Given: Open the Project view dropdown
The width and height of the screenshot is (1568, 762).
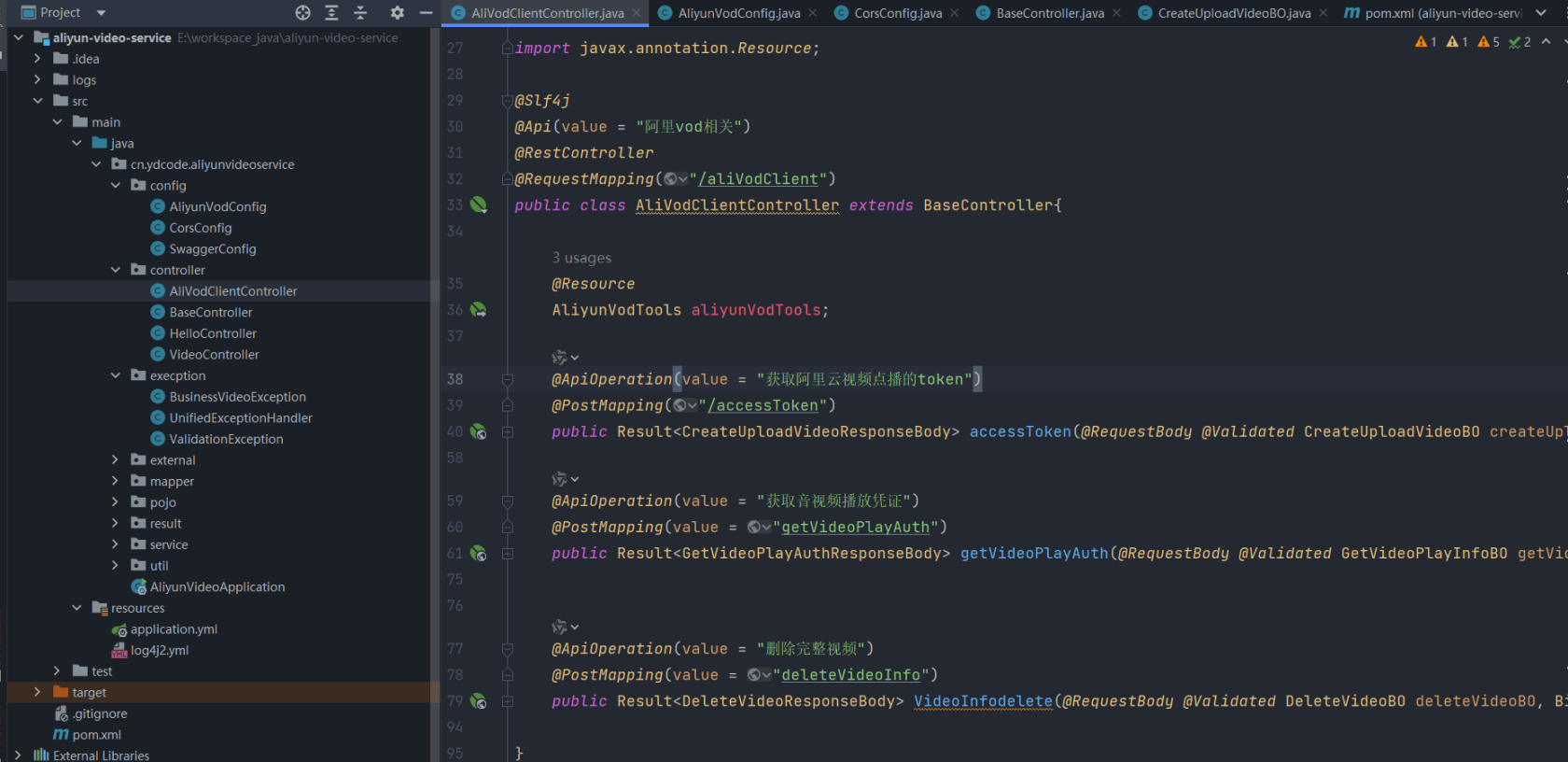Looking at the screenshot, I should (101, 13).
